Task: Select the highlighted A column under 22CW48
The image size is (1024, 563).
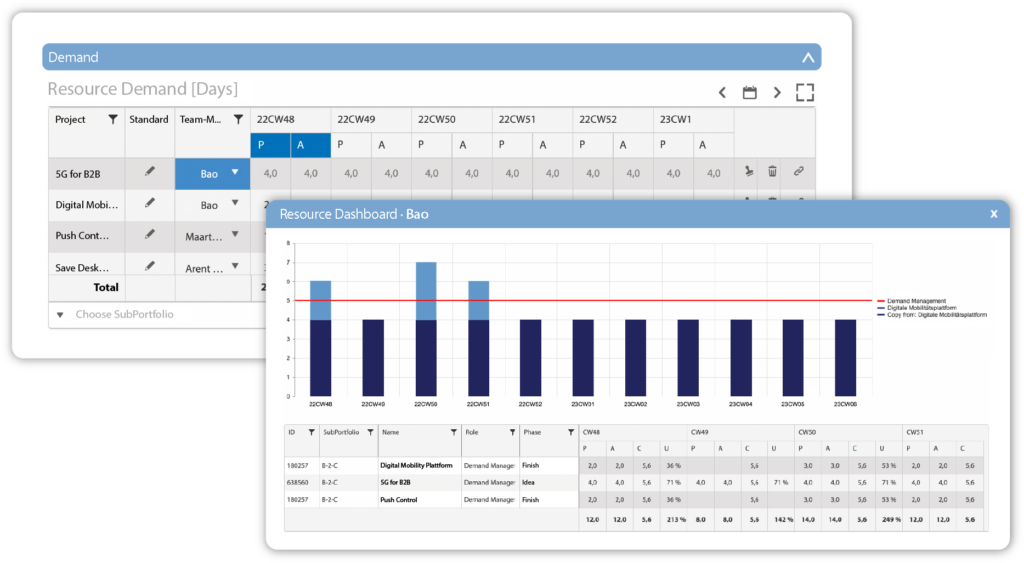Action: (x=310, y=145)
